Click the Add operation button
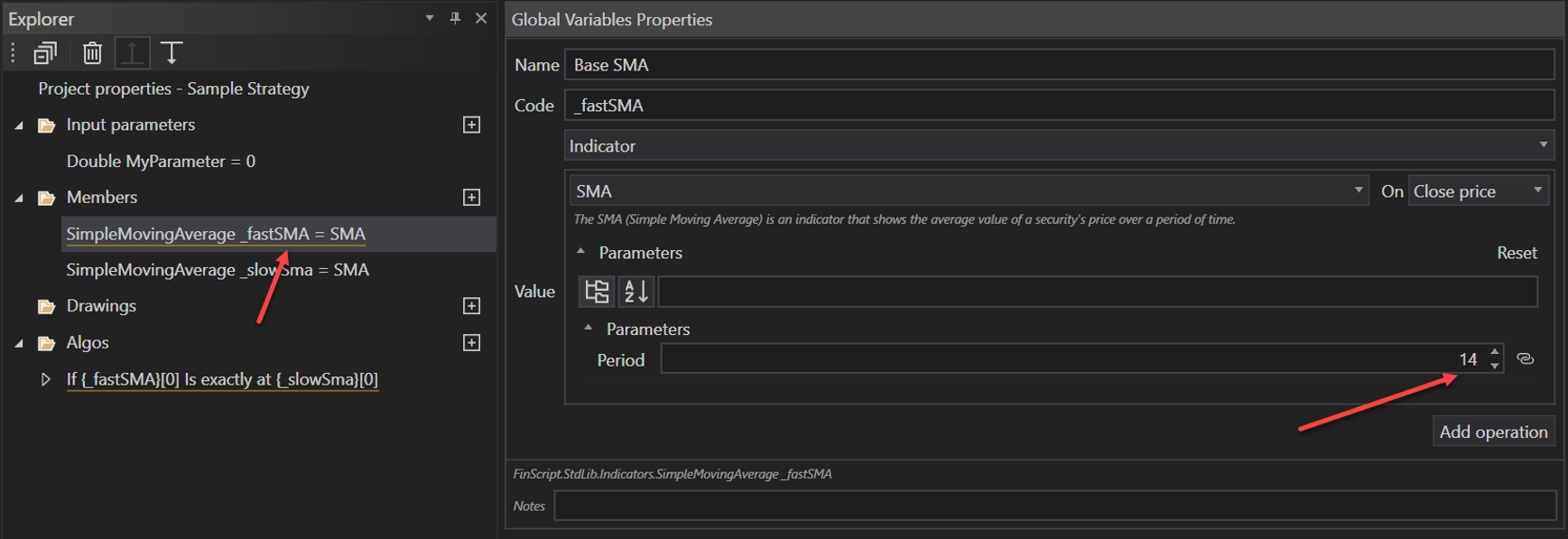 pyautogui.click(x=1493, y=432)
